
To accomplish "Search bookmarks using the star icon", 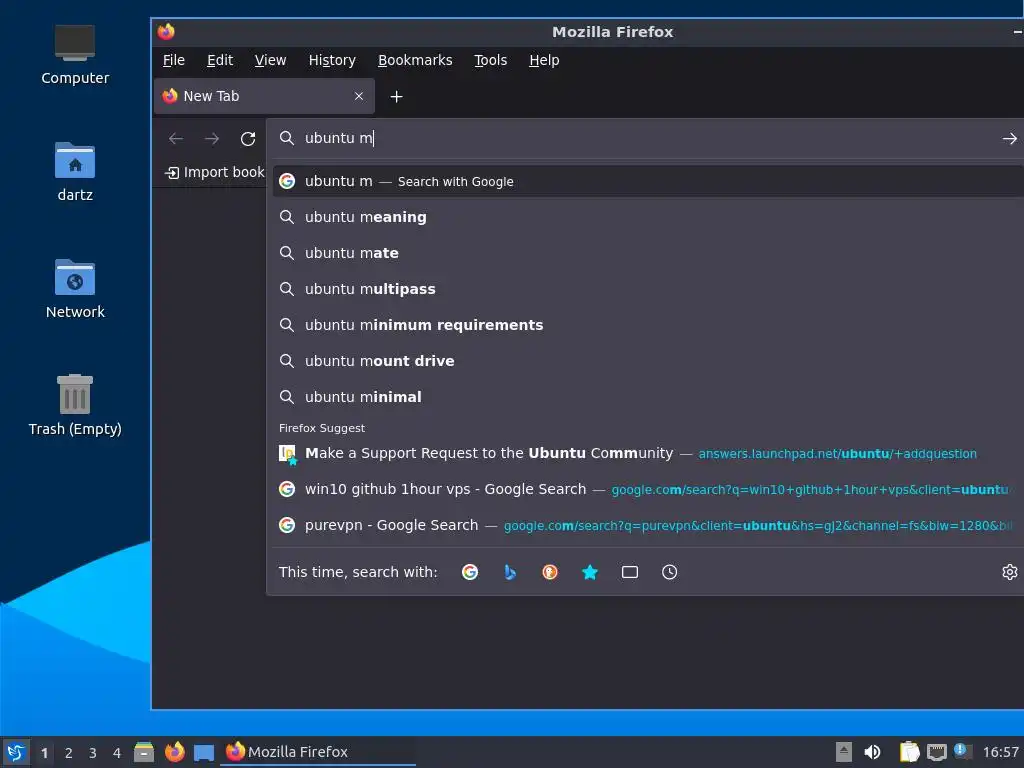I will [590, 572].
